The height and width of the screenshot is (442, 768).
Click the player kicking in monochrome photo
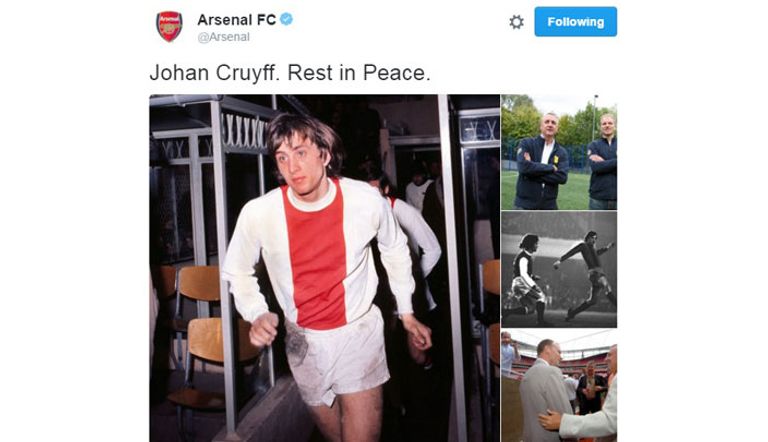tap(585, 274)
